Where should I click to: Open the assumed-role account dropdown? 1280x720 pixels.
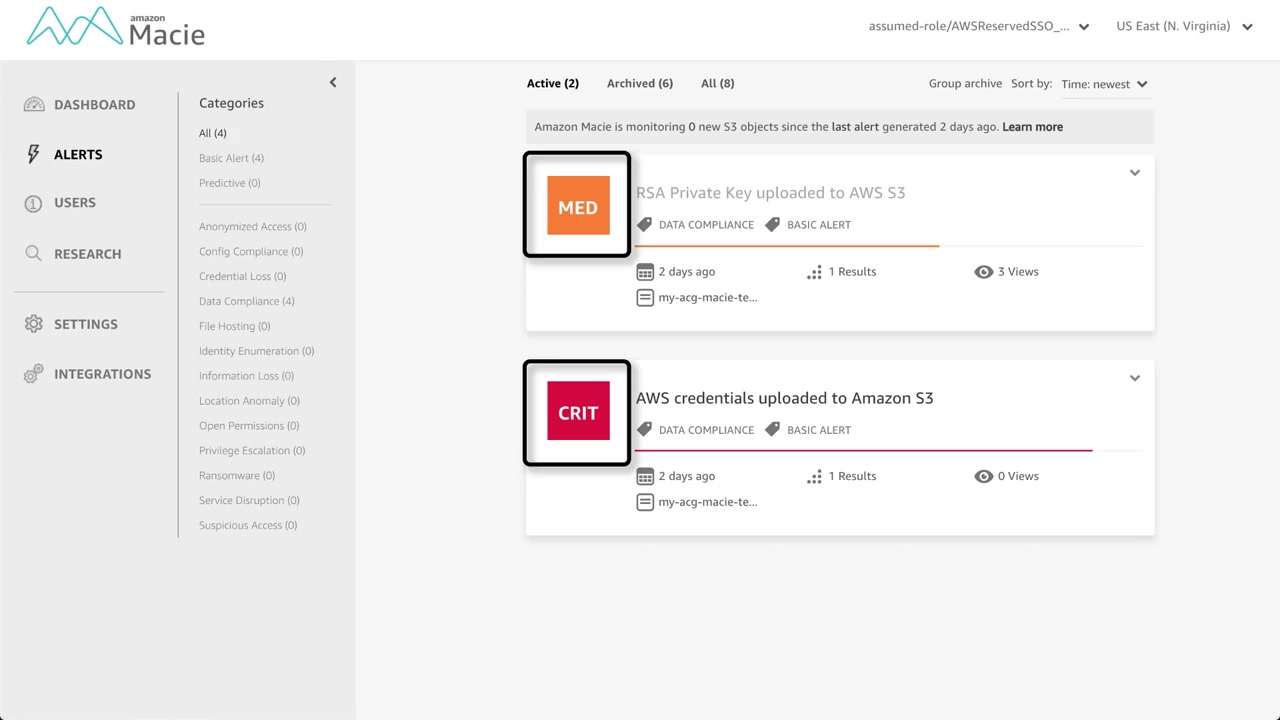point(979,26)
